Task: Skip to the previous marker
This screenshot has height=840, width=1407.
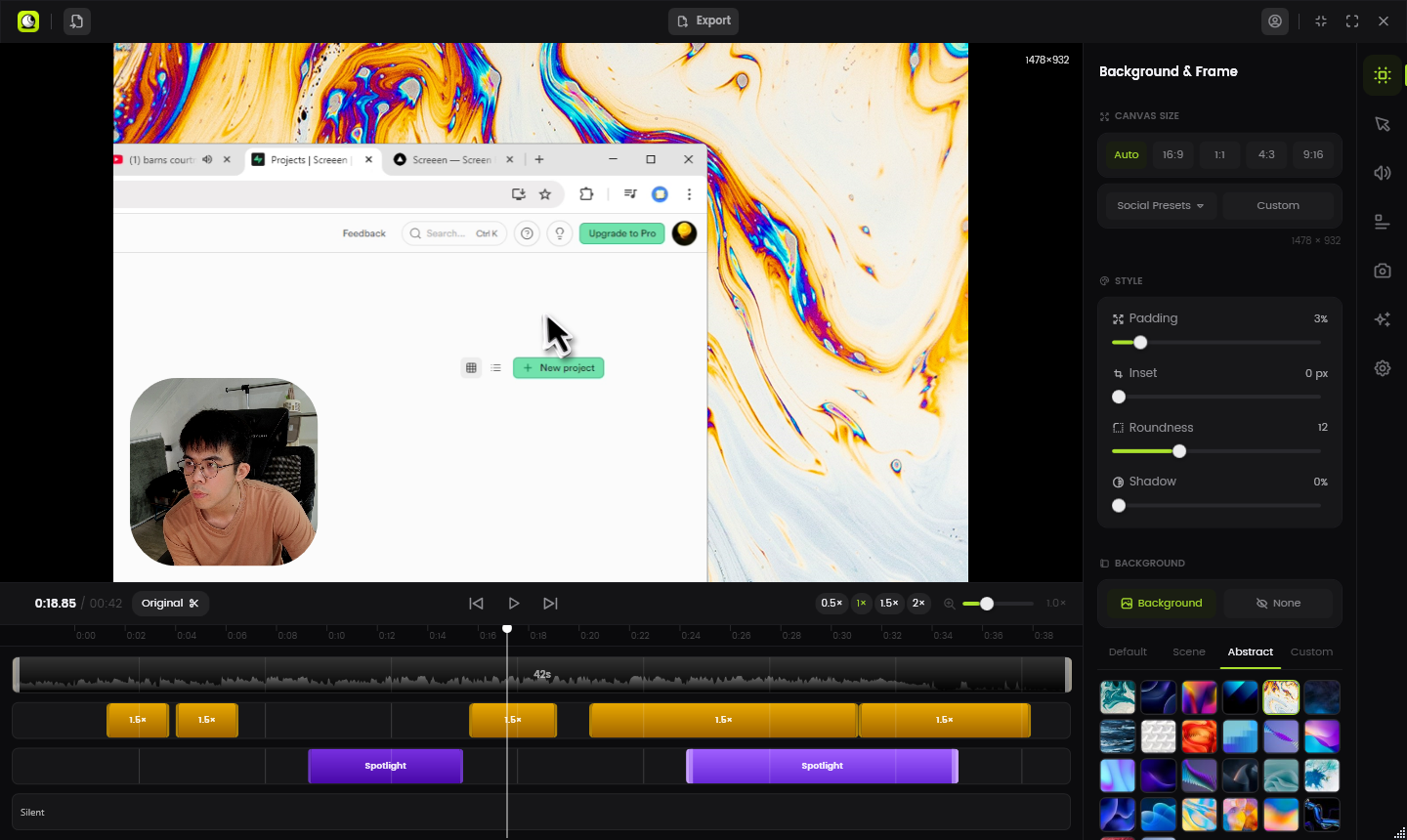Action: (x=476, y=604)
